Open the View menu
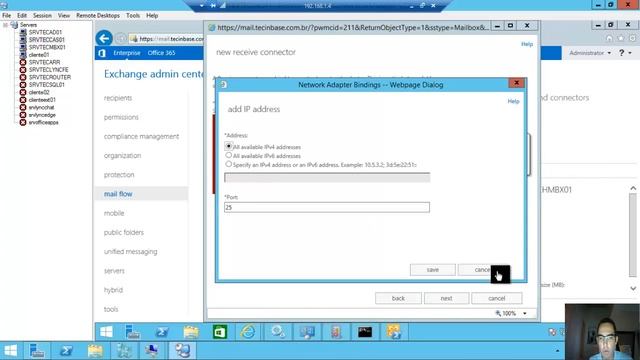This screenshot has height=360, width=640. pyautogui.click(x=64, y=16)
